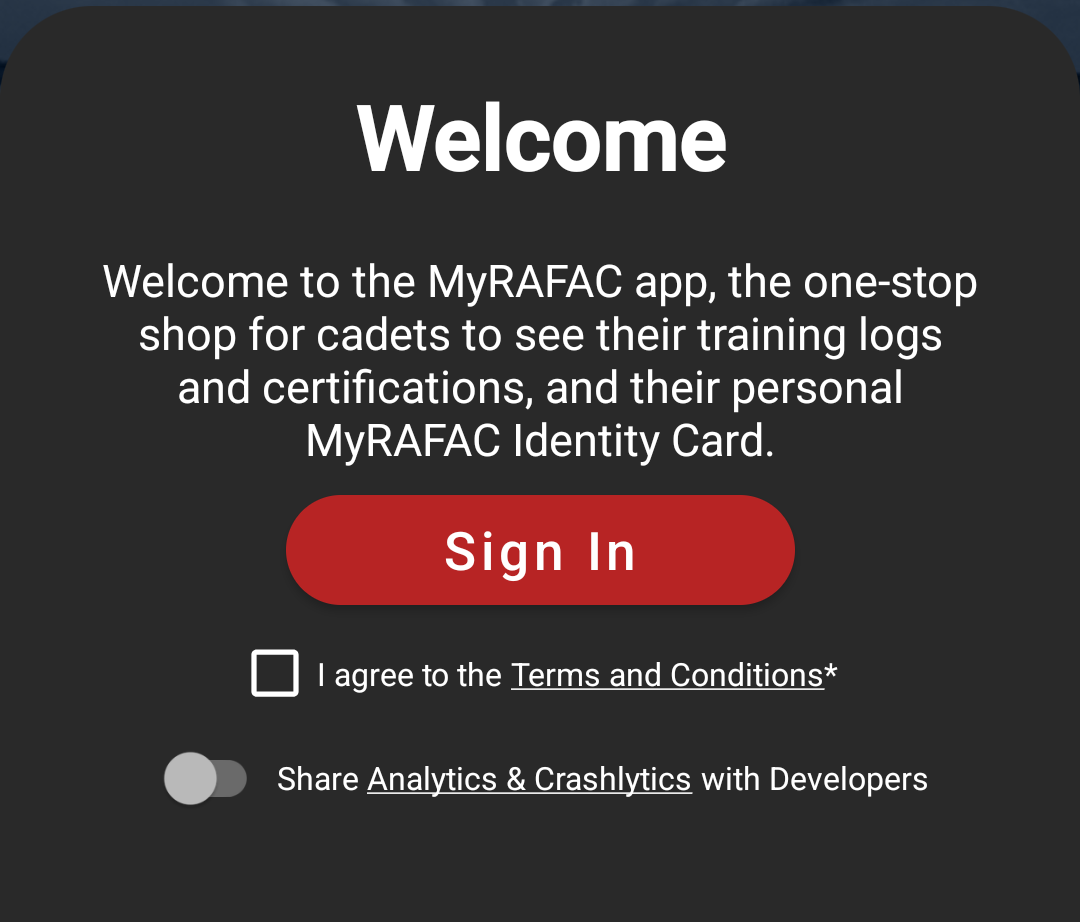Click the background image above the welcome sheet
1080x922 pixels.
point(540,3)
